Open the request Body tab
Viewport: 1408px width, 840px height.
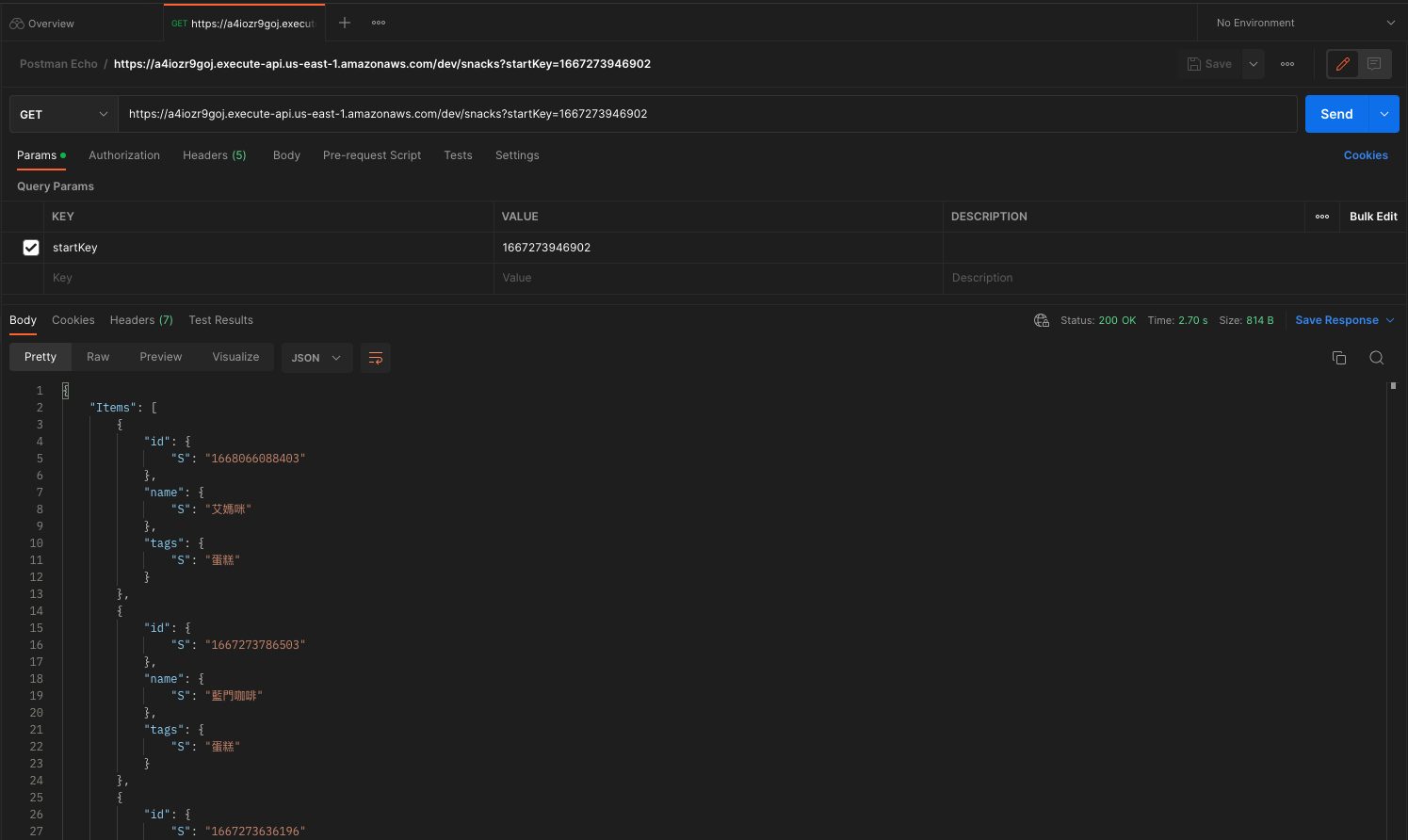(x=286, y=155)
